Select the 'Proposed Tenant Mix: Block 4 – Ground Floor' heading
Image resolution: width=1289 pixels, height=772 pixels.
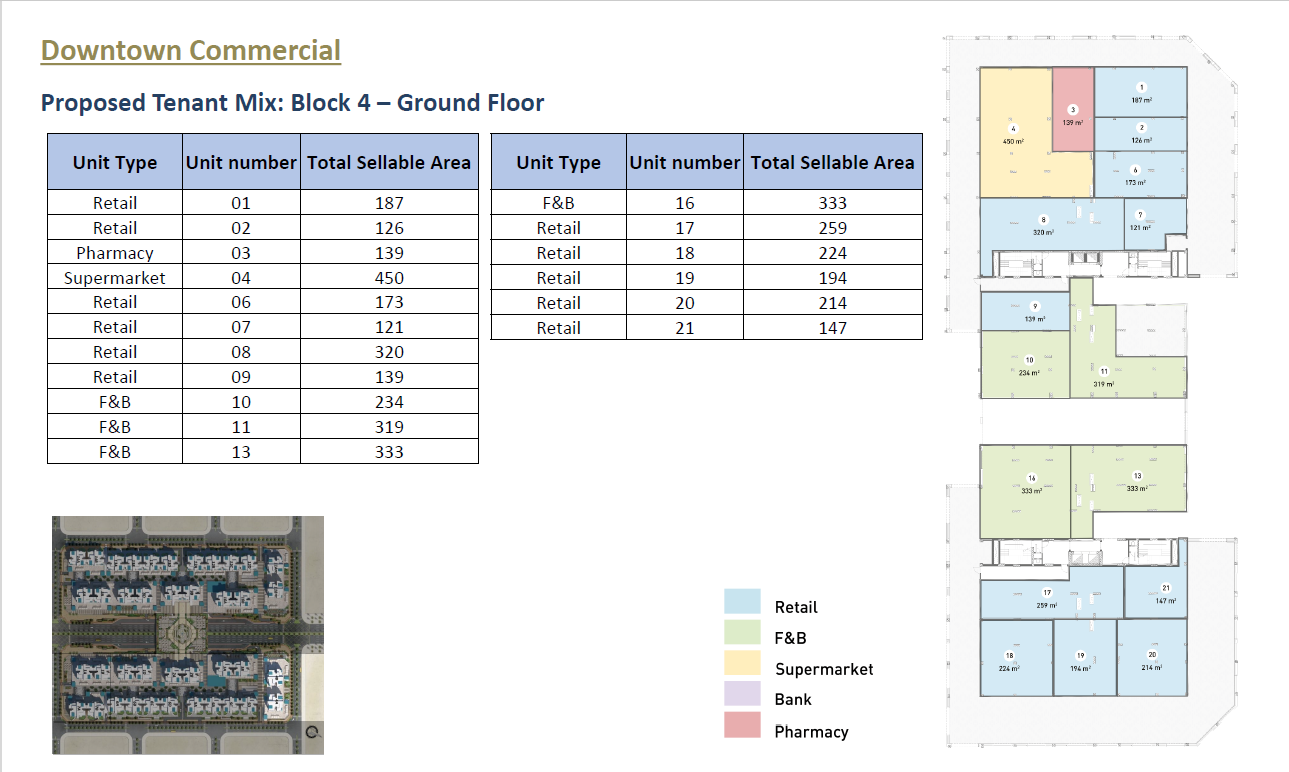292,102
